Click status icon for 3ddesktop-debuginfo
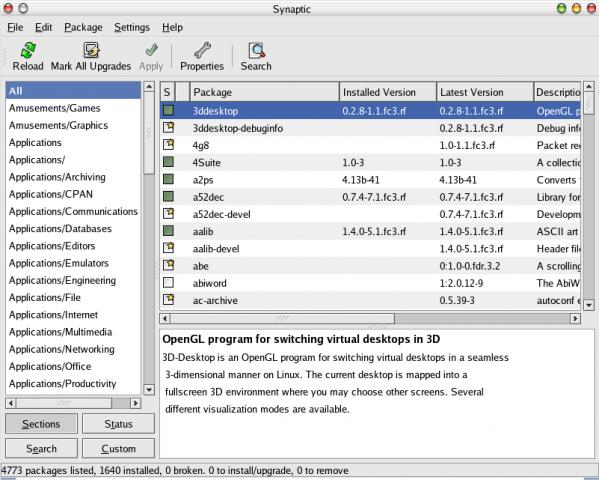Image resolution: width=599 pixels, height=480 pixels. pos(168,128)
